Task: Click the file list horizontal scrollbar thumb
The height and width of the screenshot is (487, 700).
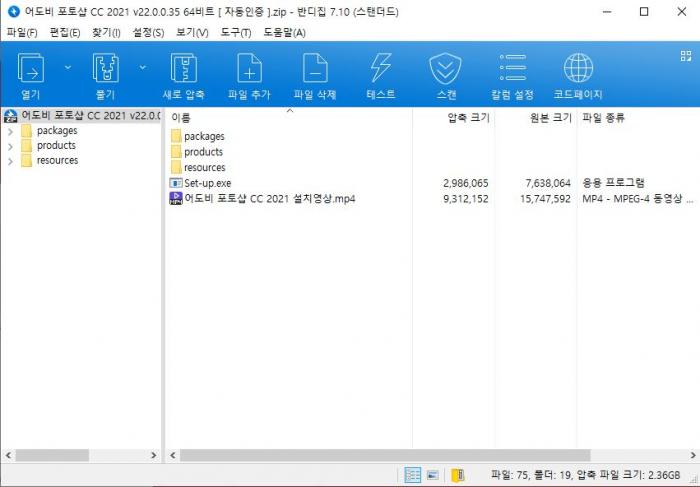Action: point(385,455)
